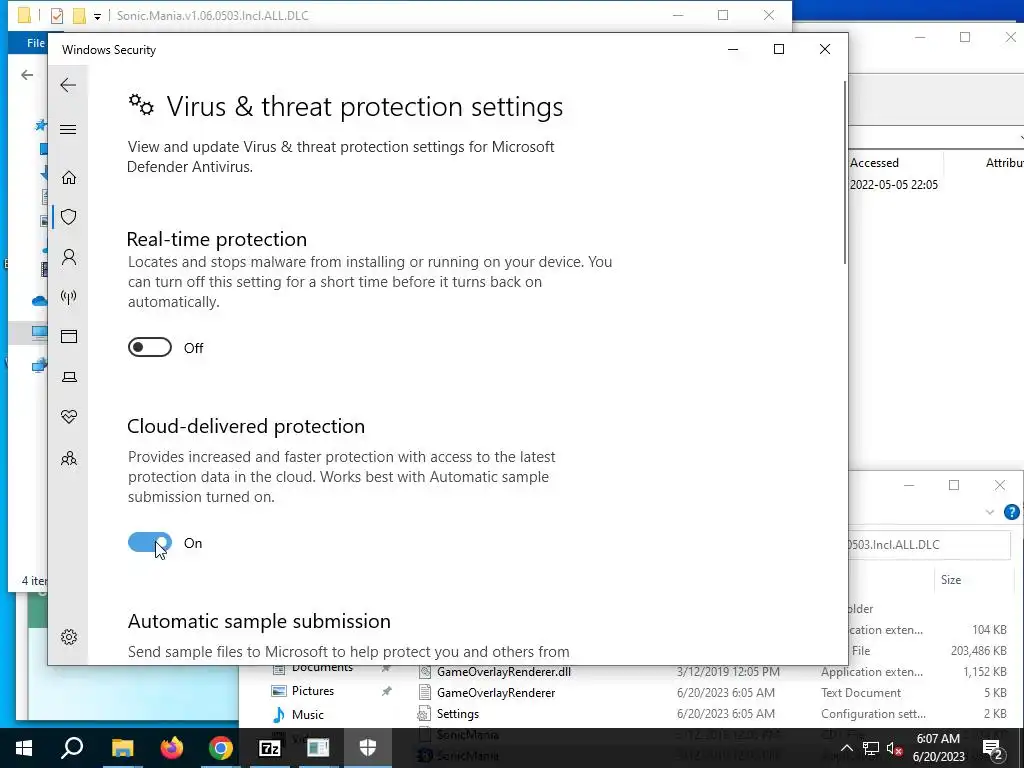Viewport: 1024px width, 768px height.
Task: Select GameOverlayRenderer.dll file
Action: click(504, 671)
